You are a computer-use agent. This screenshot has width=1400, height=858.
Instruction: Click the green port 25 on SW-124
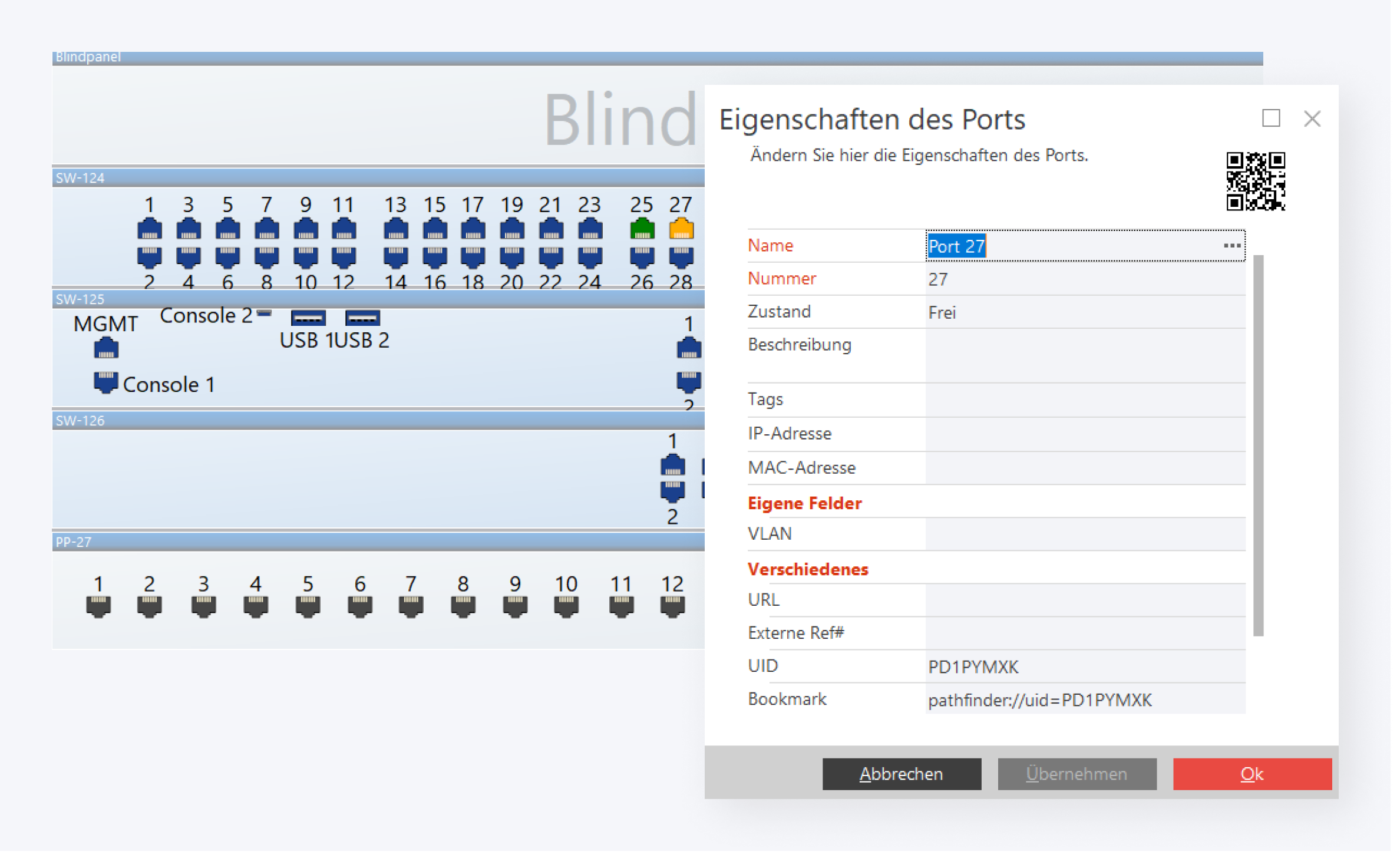tap(642, 229)
